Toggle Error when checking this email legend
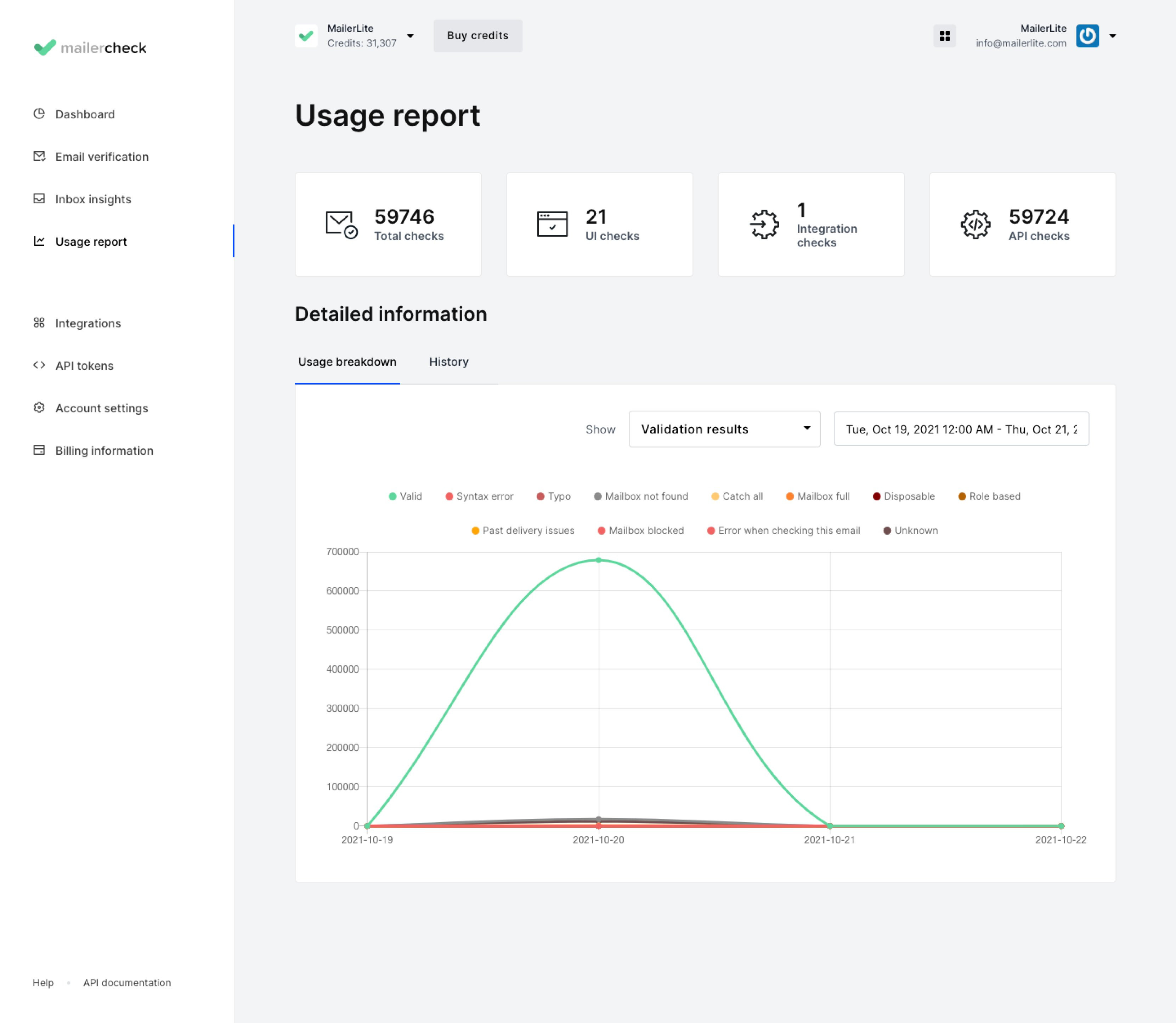Image resolution: width=1176 pixels, height=1023 pixels. point(783,530)
